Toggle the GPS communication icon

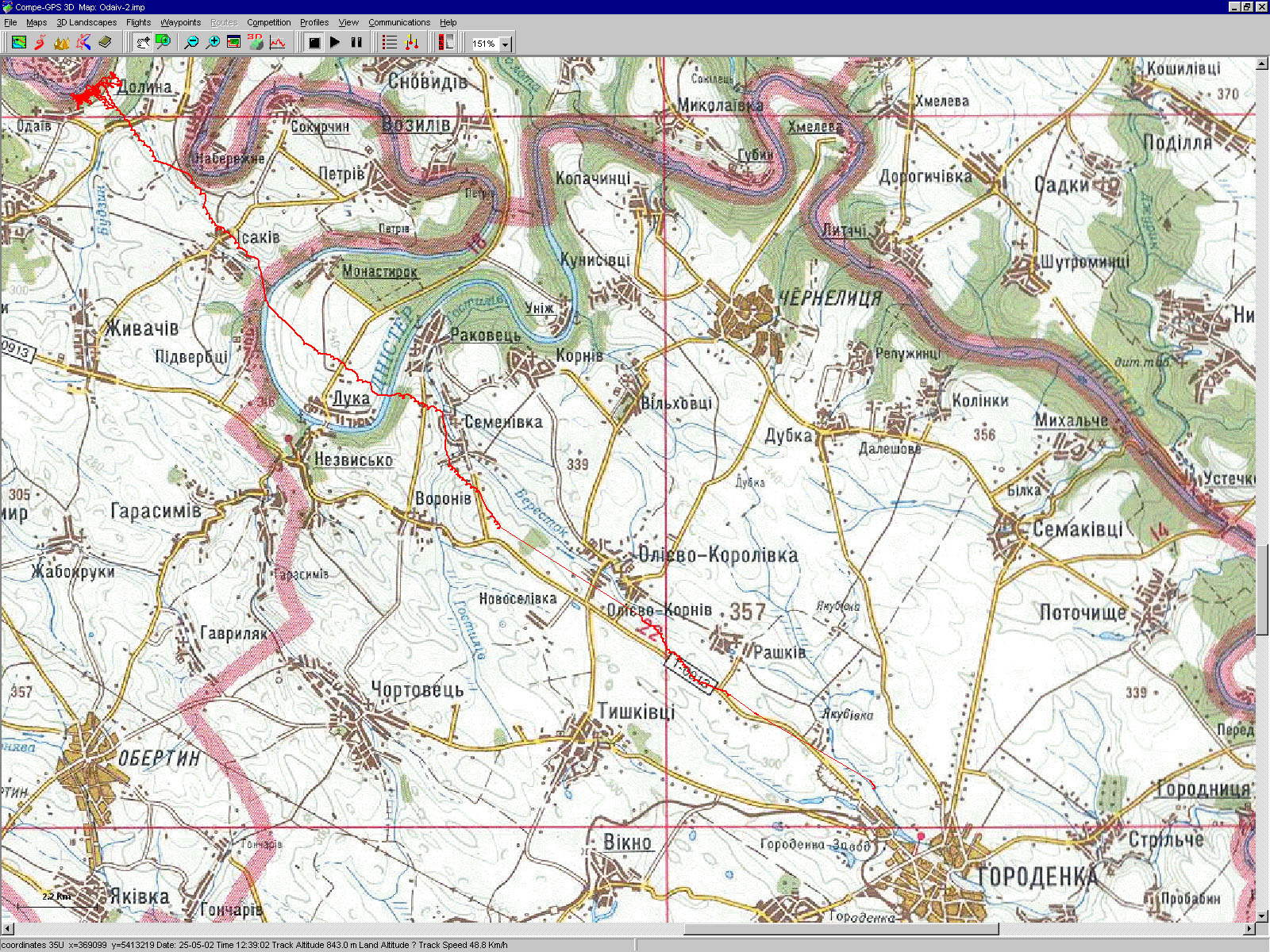click(x=447, y=43)
